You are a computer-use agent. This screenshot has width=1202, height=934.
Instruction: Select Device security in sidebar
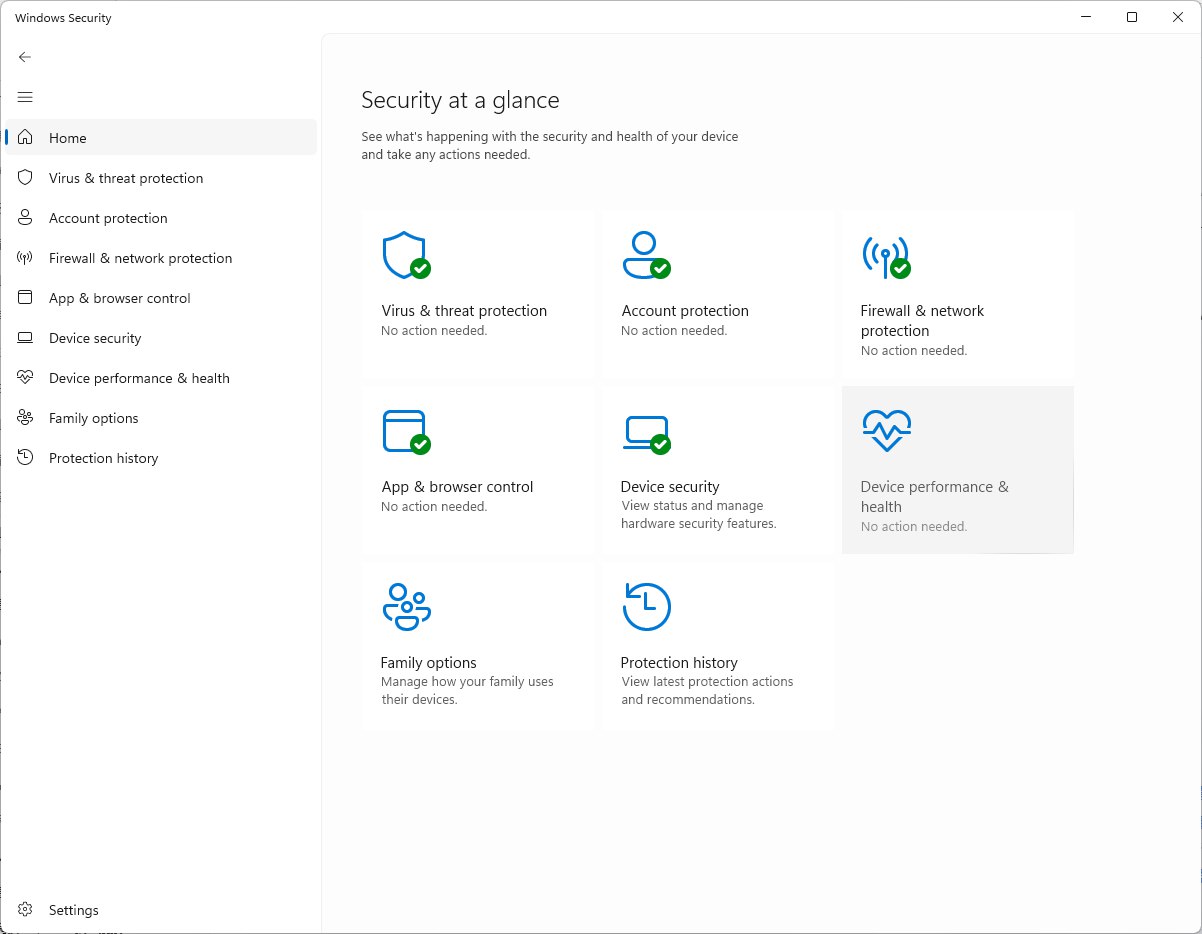(161, 337)
